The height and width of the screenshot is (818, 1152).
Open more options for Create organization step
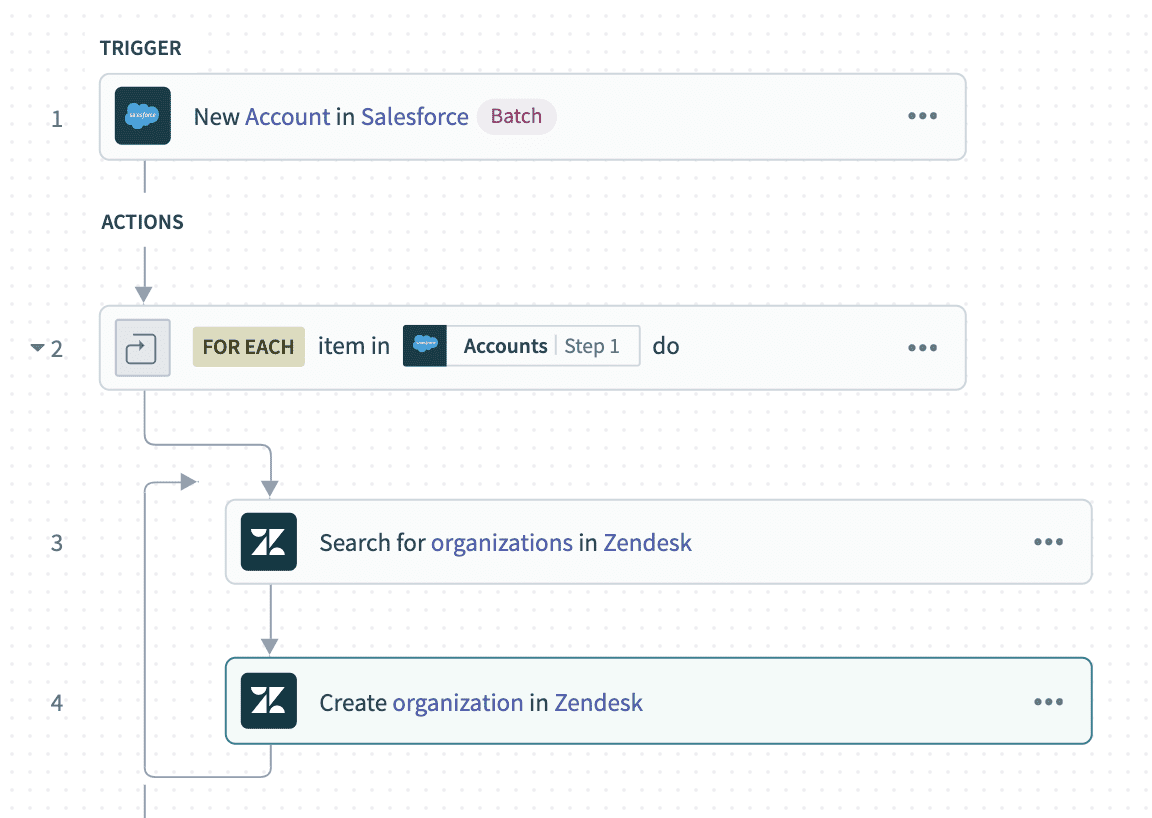[1048, 701]
